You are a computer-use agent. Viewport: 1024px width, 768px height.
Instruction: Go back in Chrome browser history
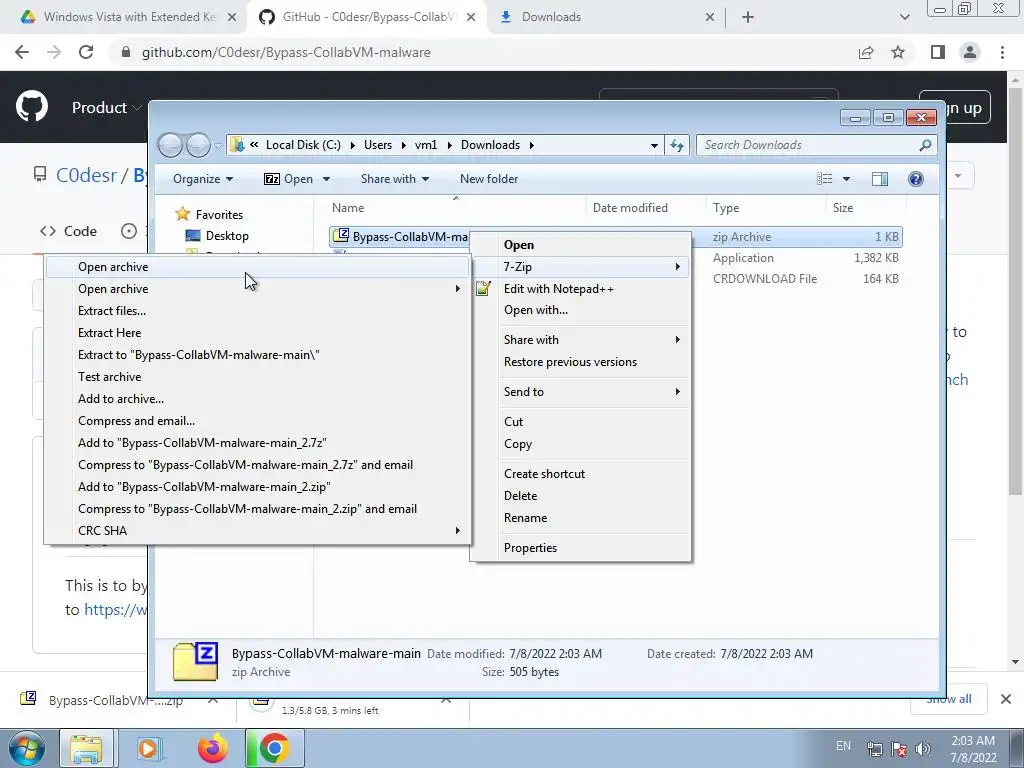pos(22,52)
